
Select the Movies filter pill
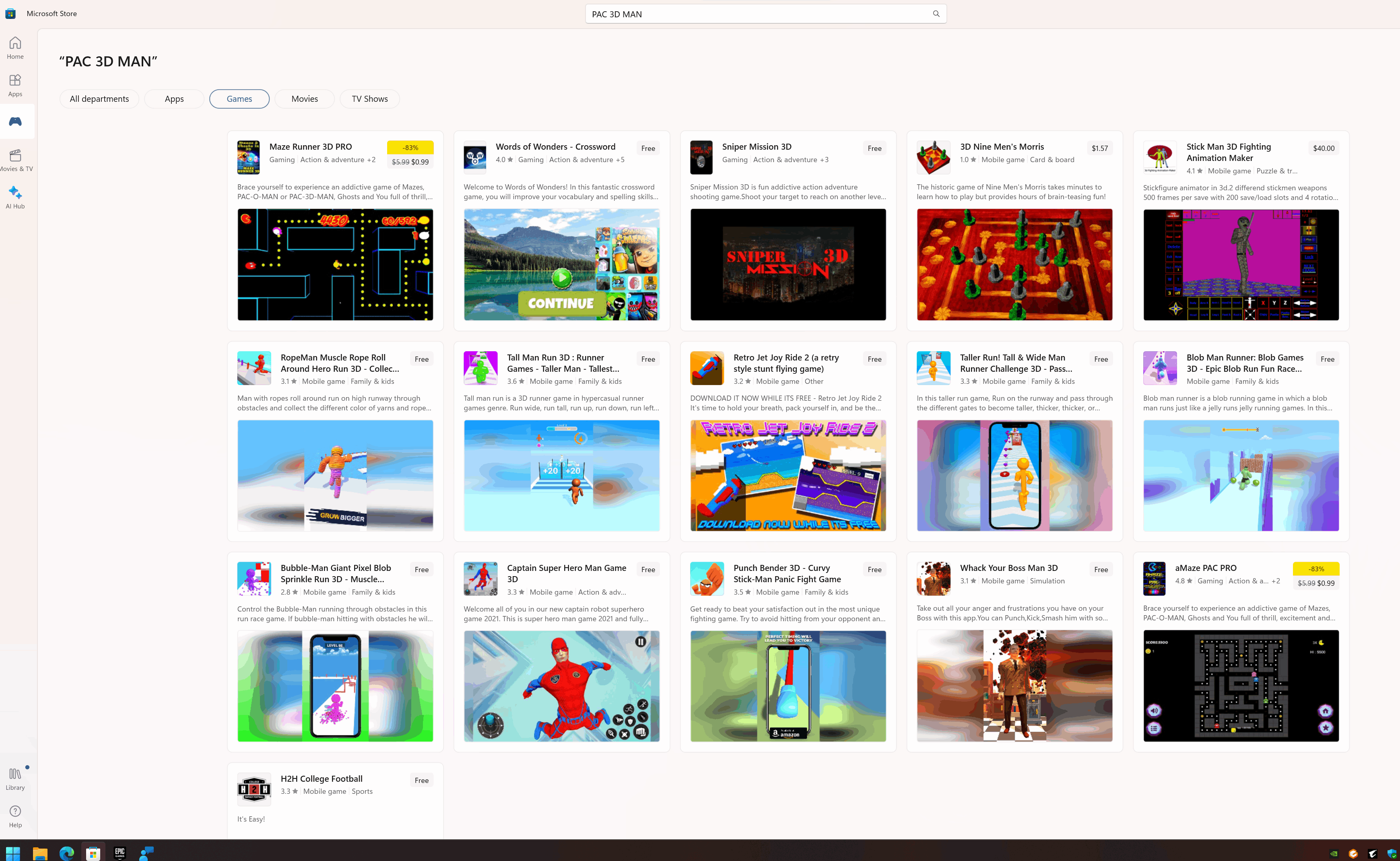pos(304,99)
